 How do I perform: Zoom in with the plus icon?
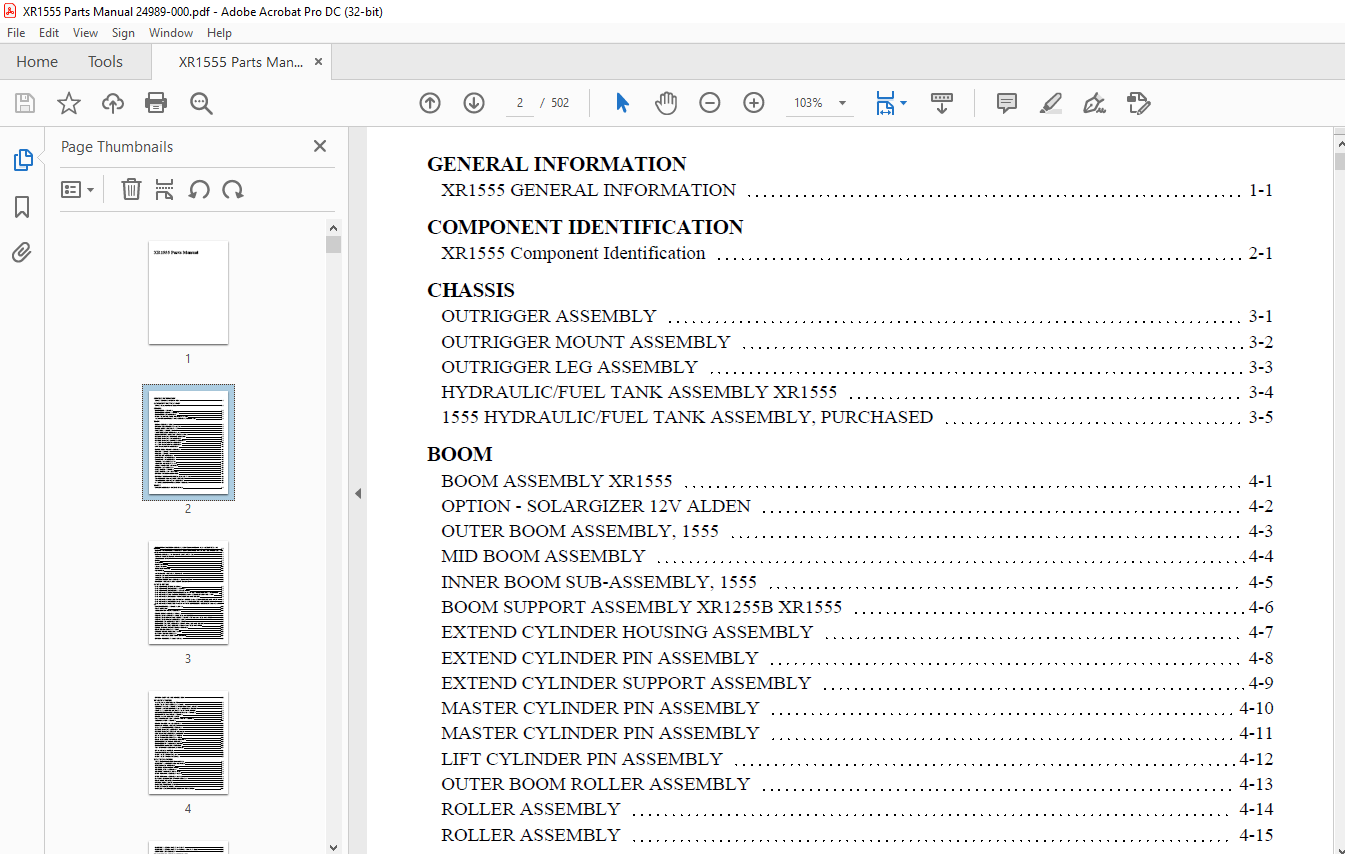coord(754,103)
